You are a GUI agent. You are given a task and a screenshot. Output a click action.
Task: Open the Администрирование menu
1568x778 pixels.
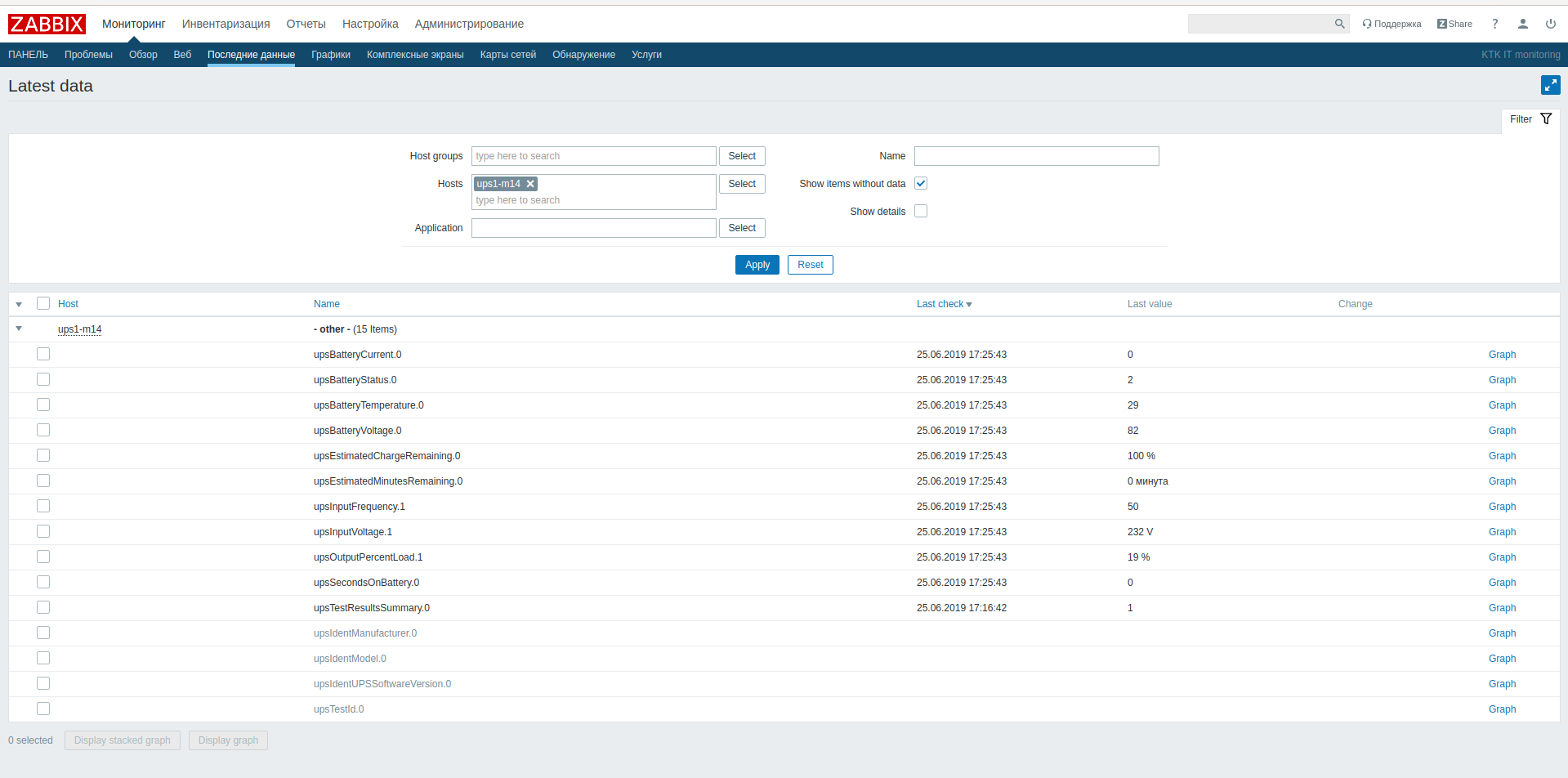pyautogui.click(x=469, y=24)
